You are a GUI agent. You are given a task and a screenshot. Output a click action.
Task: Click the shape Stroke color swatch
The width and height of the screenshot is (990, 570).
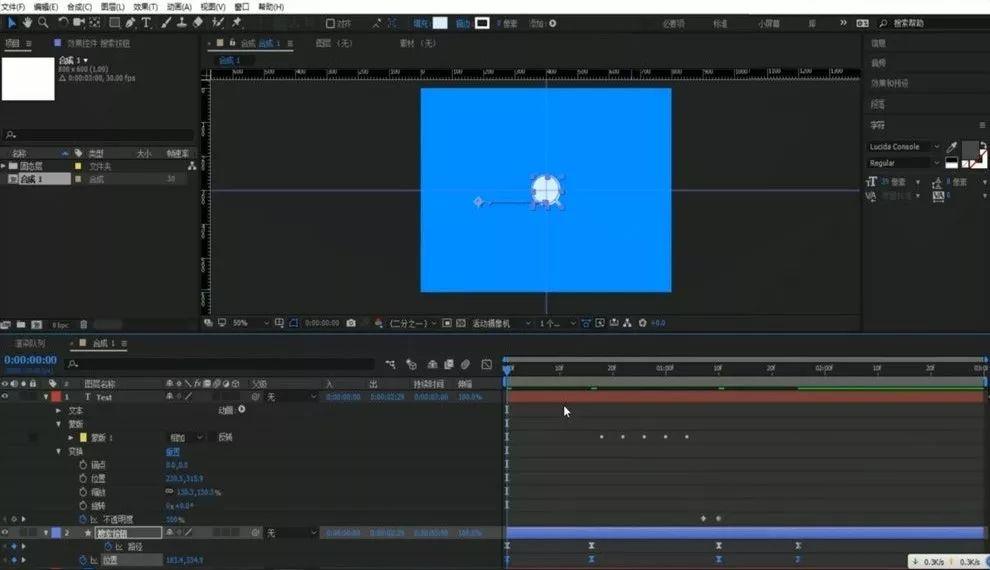[482, 23]
